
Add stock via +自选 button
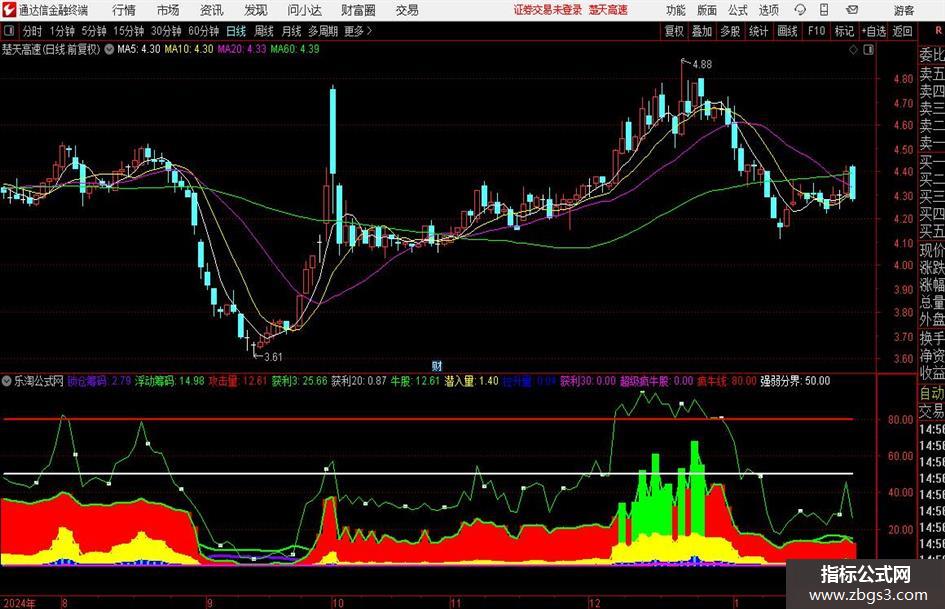874,31
